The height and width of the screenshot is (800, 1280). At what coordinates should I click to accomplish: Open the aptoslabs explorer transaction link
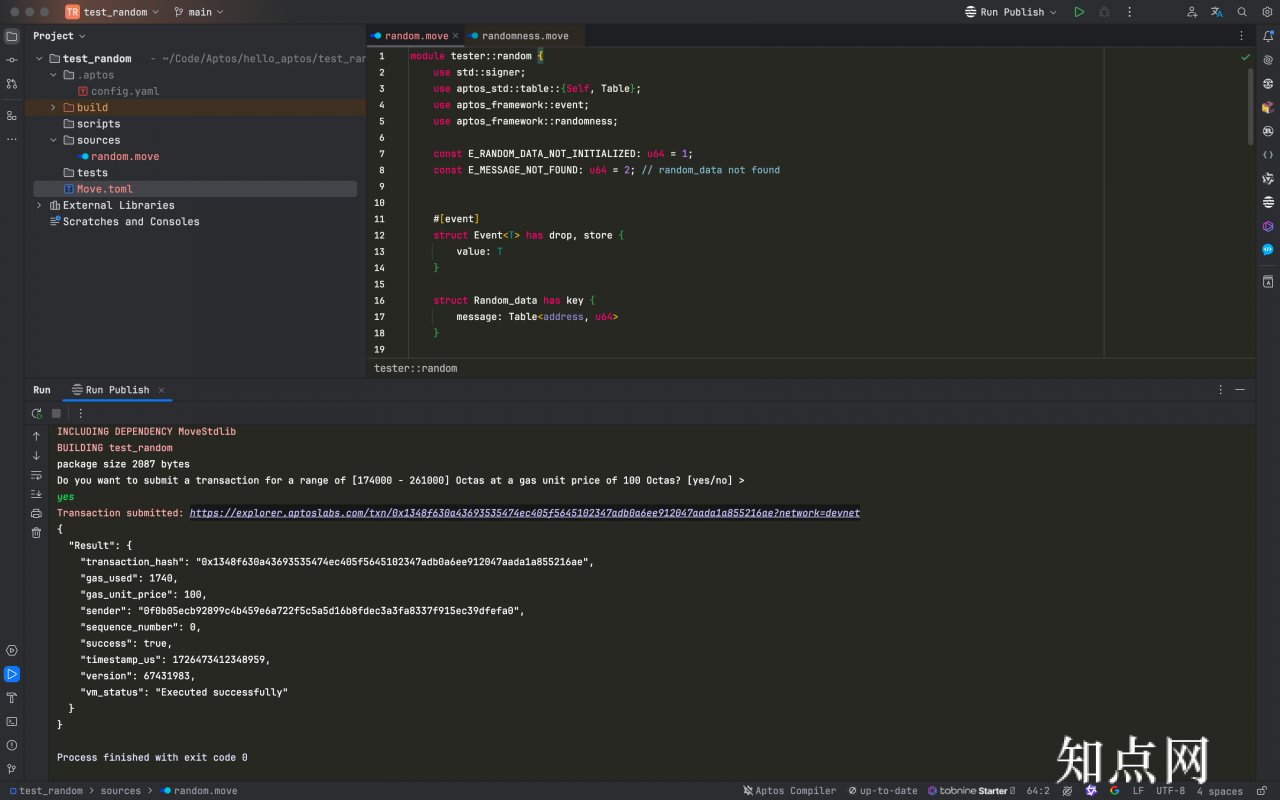(x=525, y=513)
